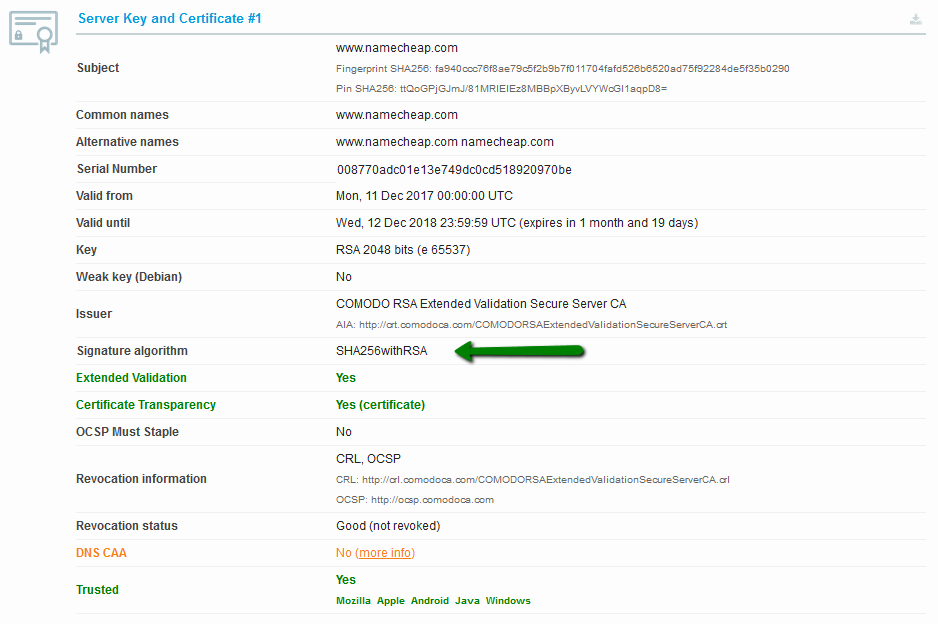938x624 pixels.
Task: Click the Key value RSA 2048 bits
Action: tap(403, 249)
